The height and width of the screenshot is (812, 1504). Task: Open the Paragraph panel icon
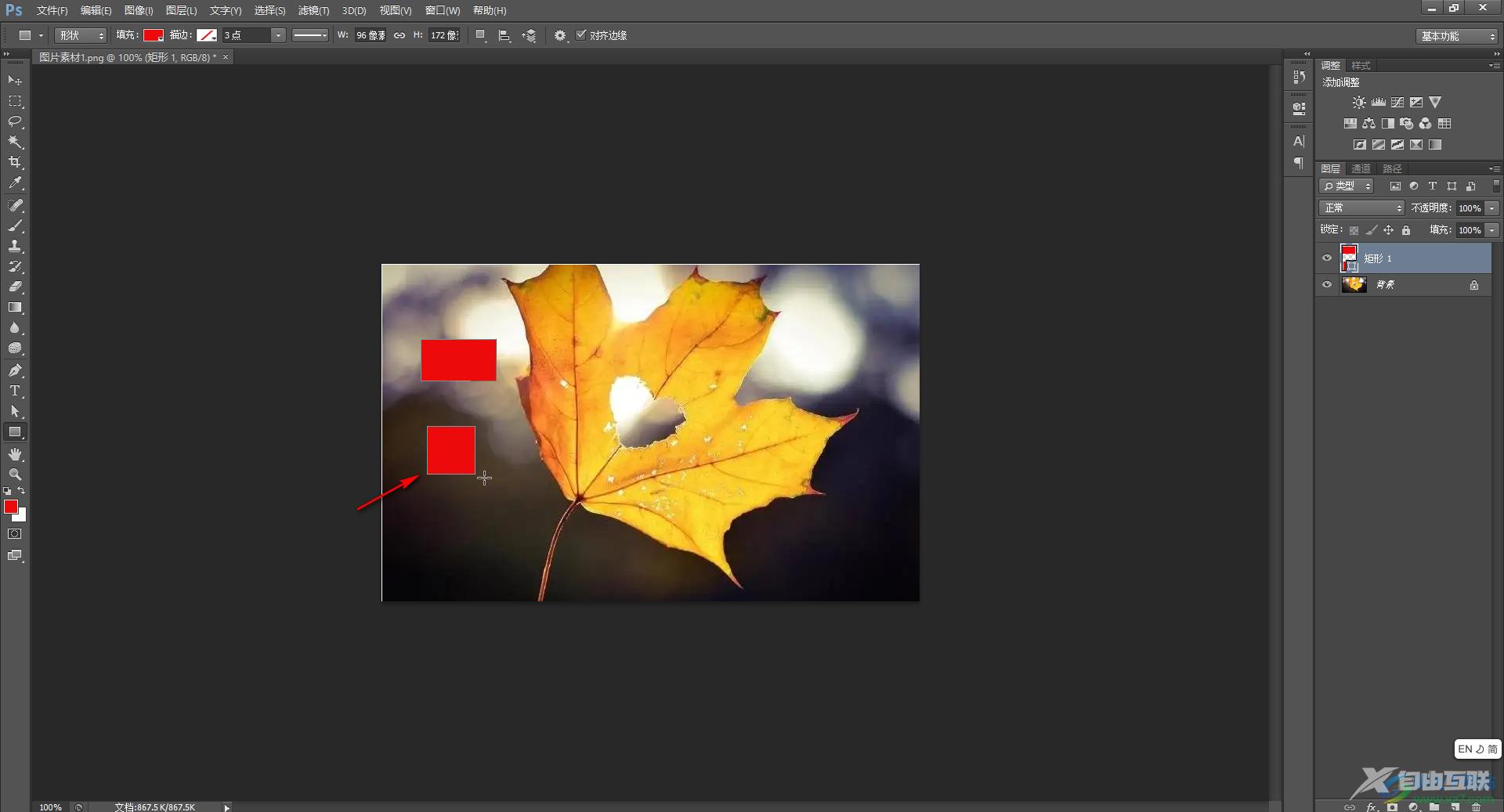pyautogui.click(x=1300, y=163)
